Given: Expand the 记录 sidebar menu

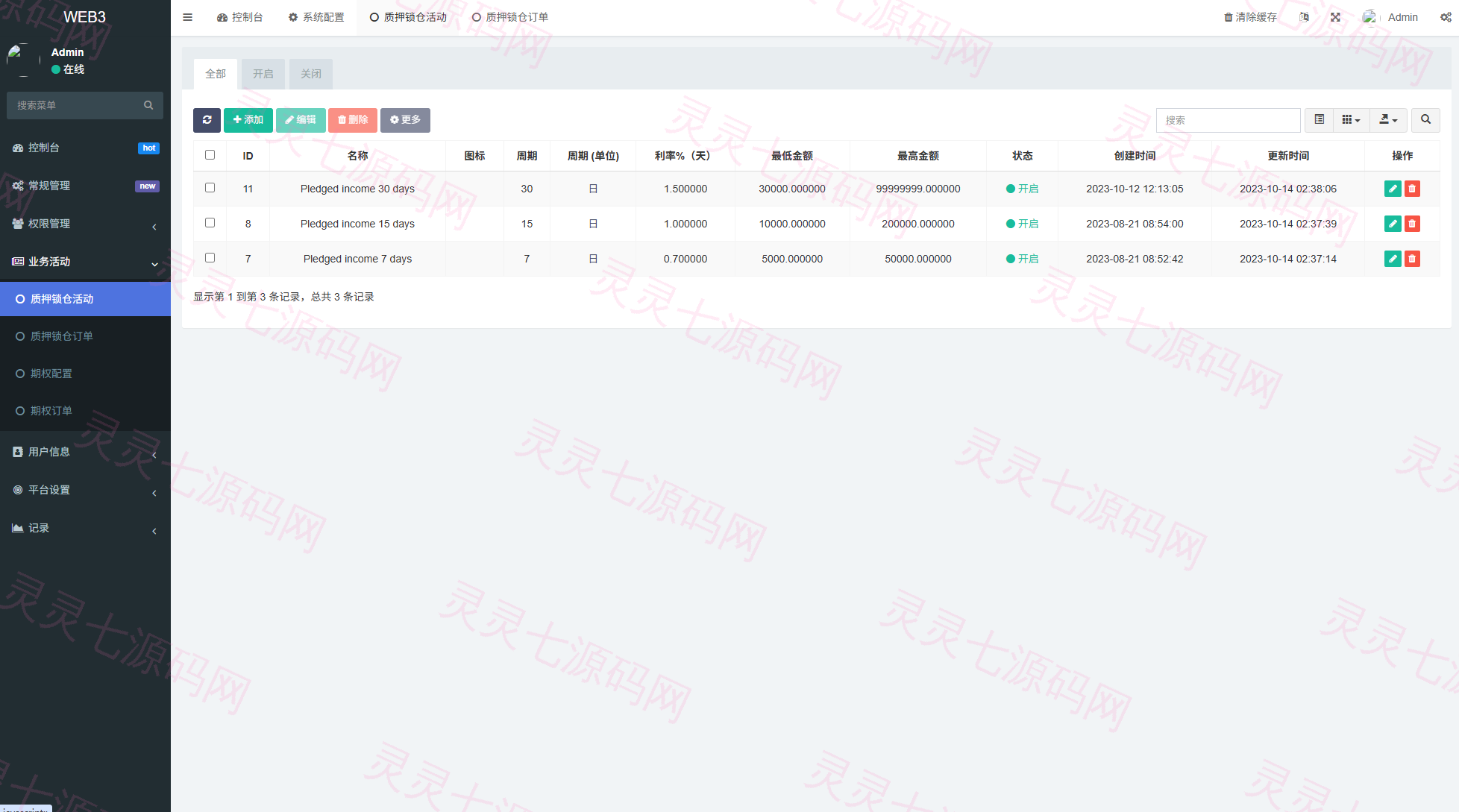Looking at the screenshot, I should (85, 528).
